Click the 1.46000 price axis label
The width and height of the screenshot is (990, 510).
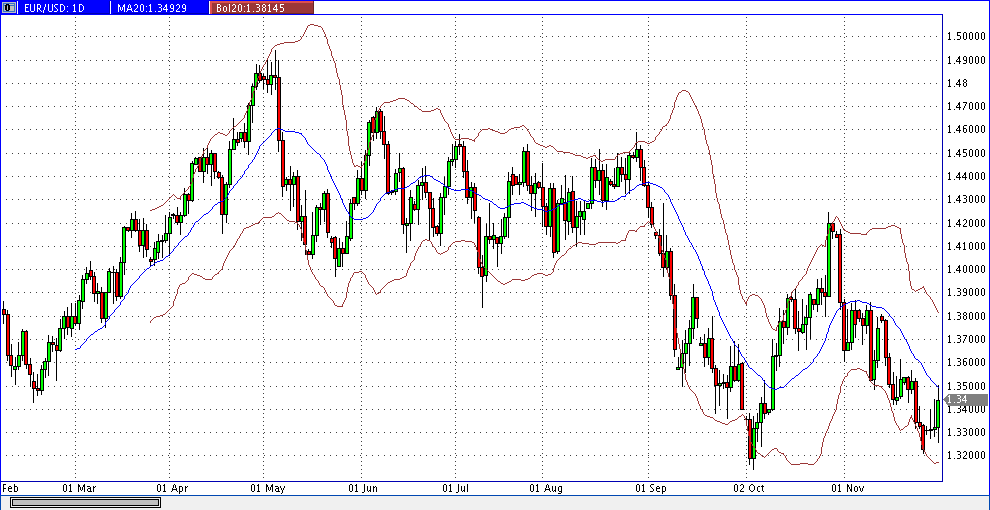(966, 130)
